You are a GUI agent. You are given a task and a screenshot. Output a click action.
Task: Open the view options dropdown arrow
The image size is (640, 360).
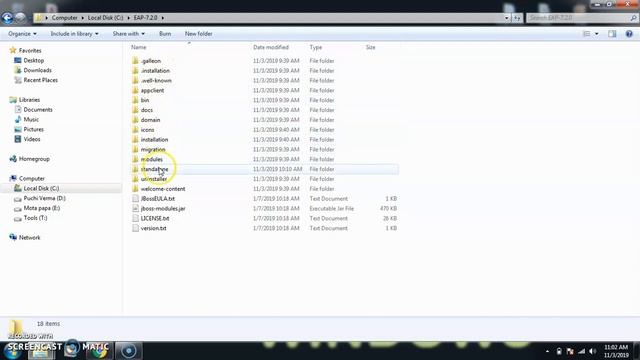597,34
